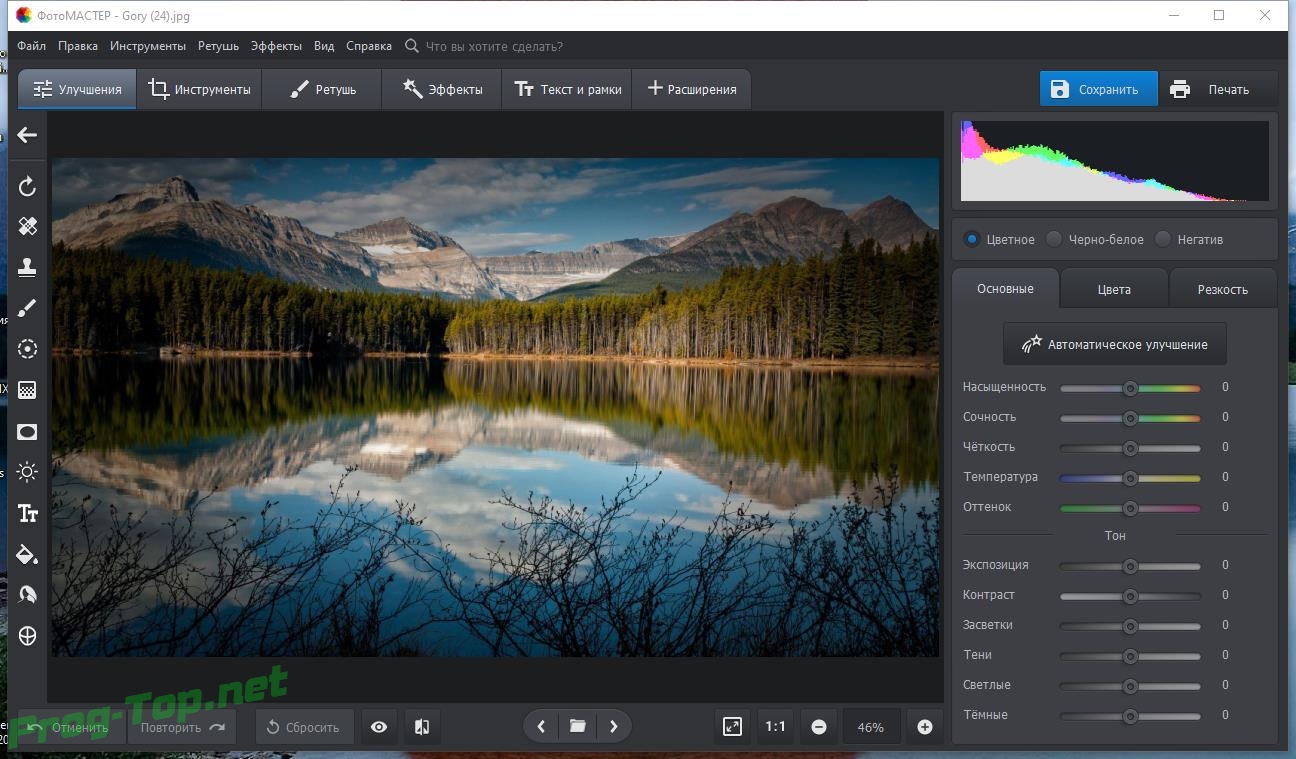Choose the brush tool in left sidebar
The image size is (1296, 759).
click(28, 308)
